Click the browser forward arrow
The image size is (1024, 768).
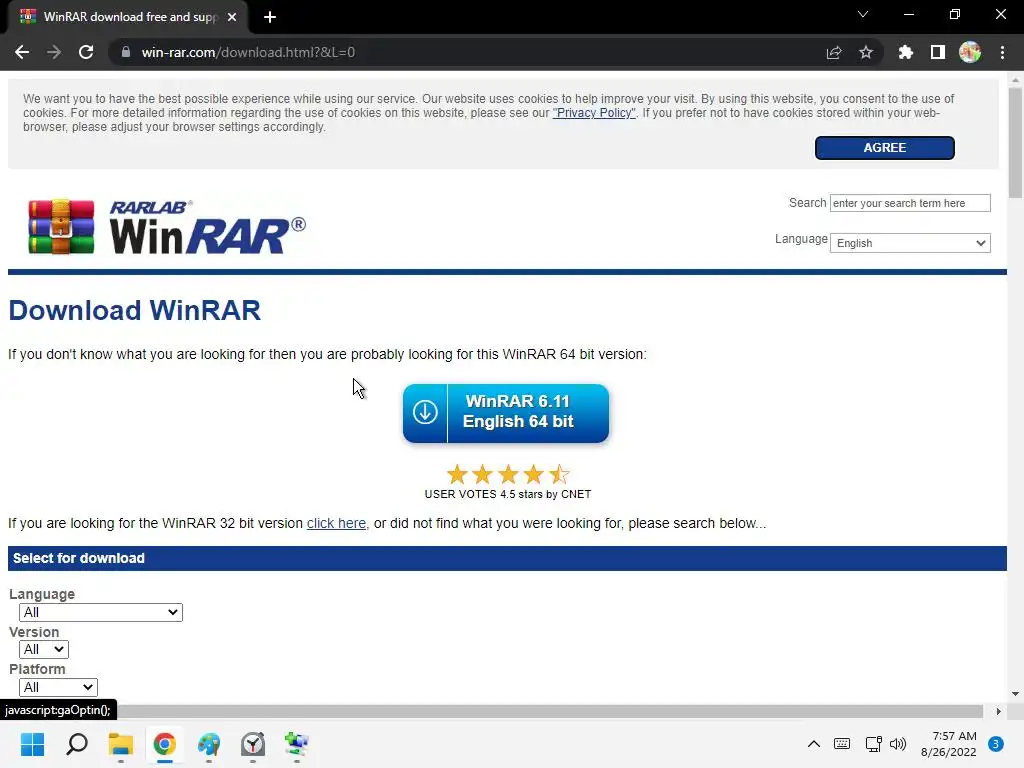point(54,52)
